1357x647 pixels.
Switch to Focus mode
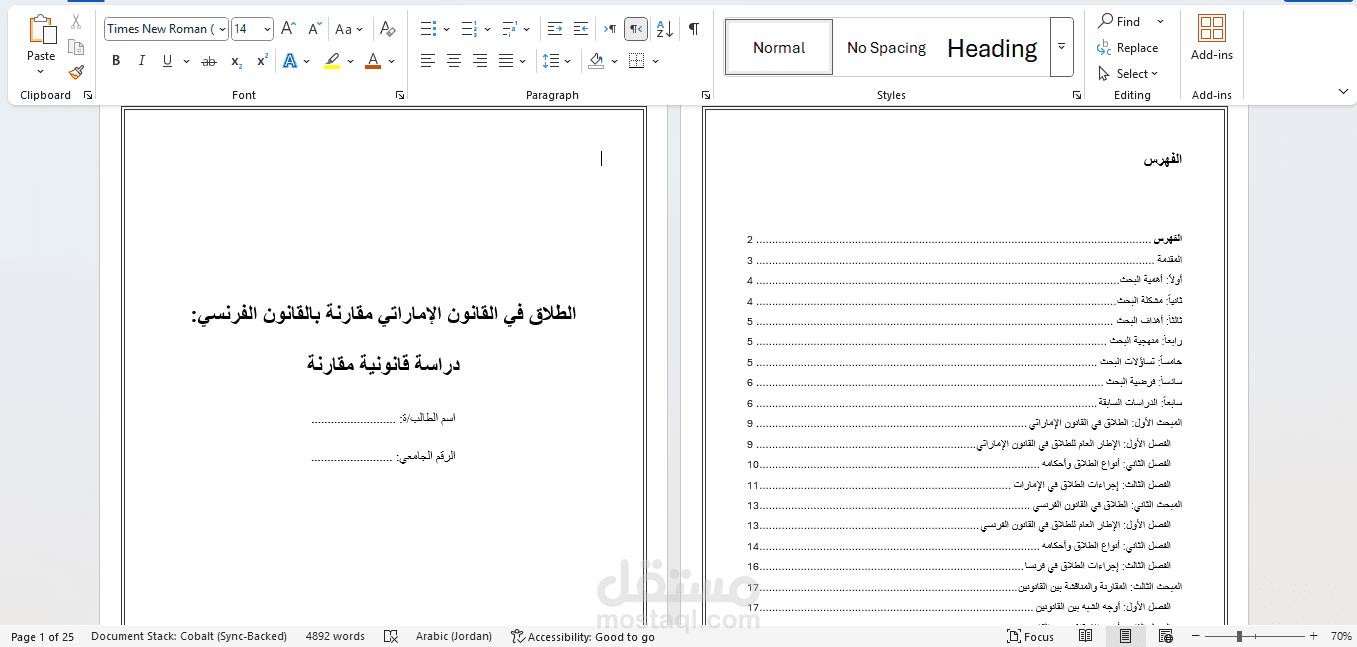(x=1031, y=637)
